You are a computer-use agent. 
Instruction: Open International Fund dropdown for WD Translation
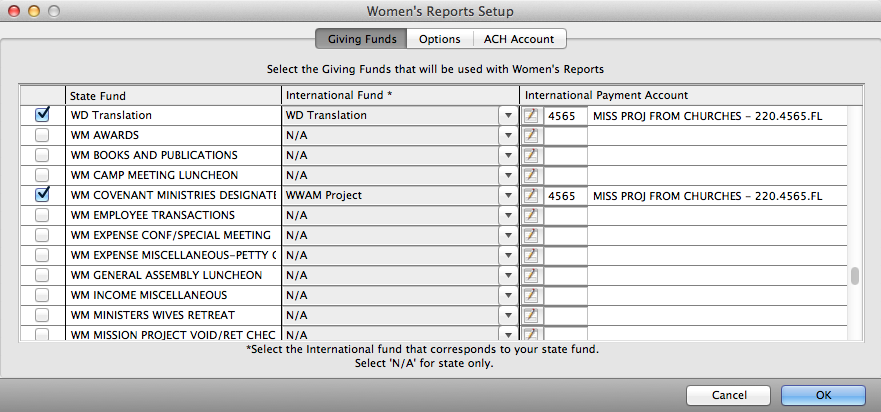click(x=507, y=116)
